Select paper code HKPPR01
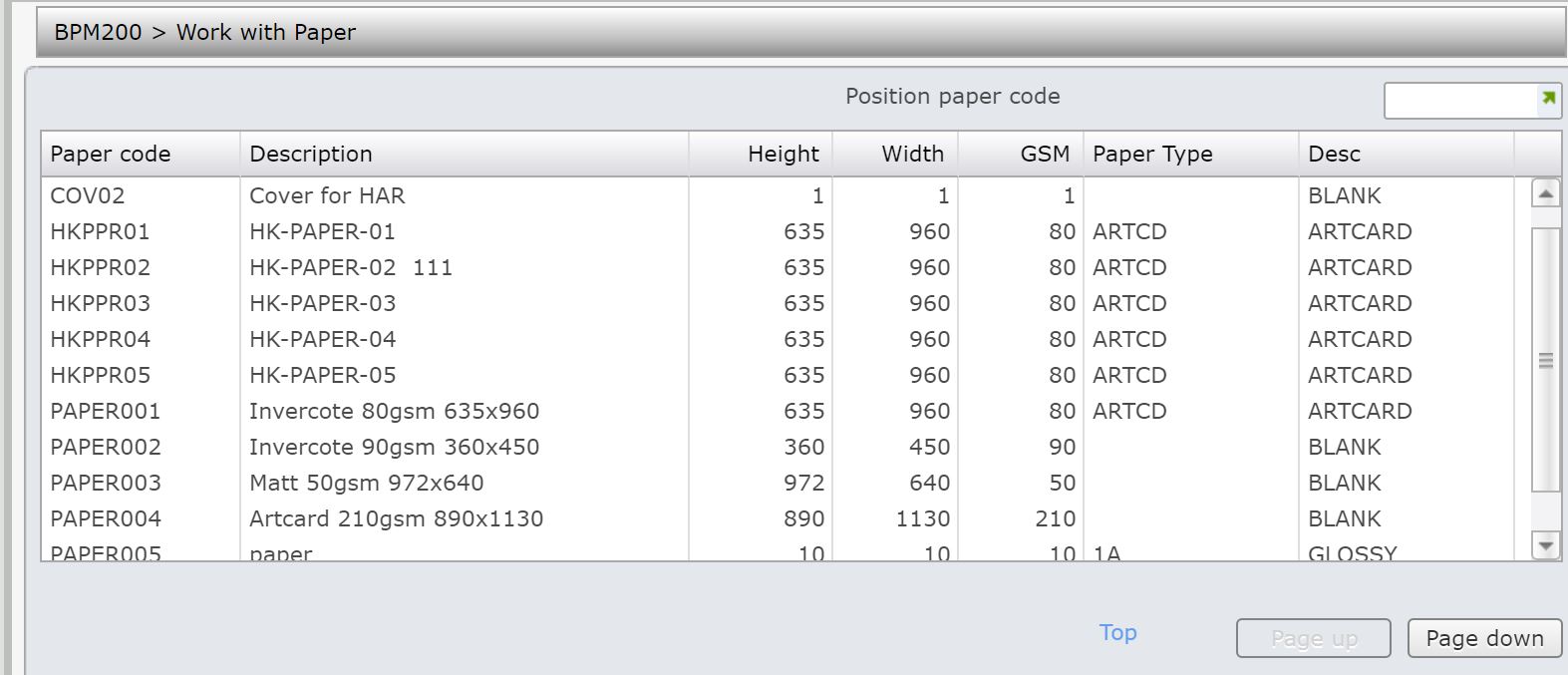Screen dimensions: 1568x675 pos(100,231)
